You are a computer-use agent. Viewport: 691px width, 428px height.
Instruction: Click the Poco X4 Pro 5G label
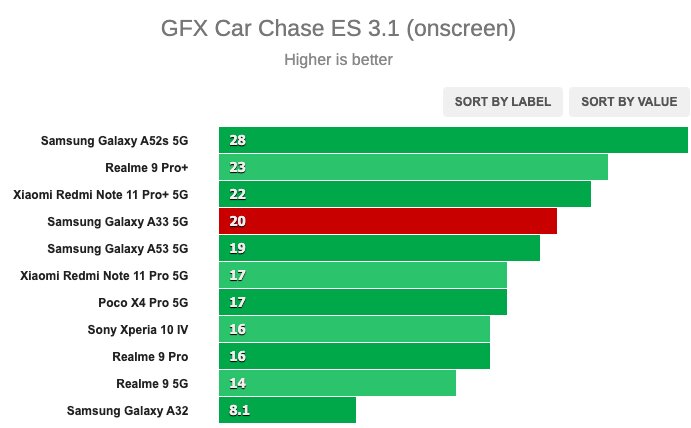click(x=143, y=303)
